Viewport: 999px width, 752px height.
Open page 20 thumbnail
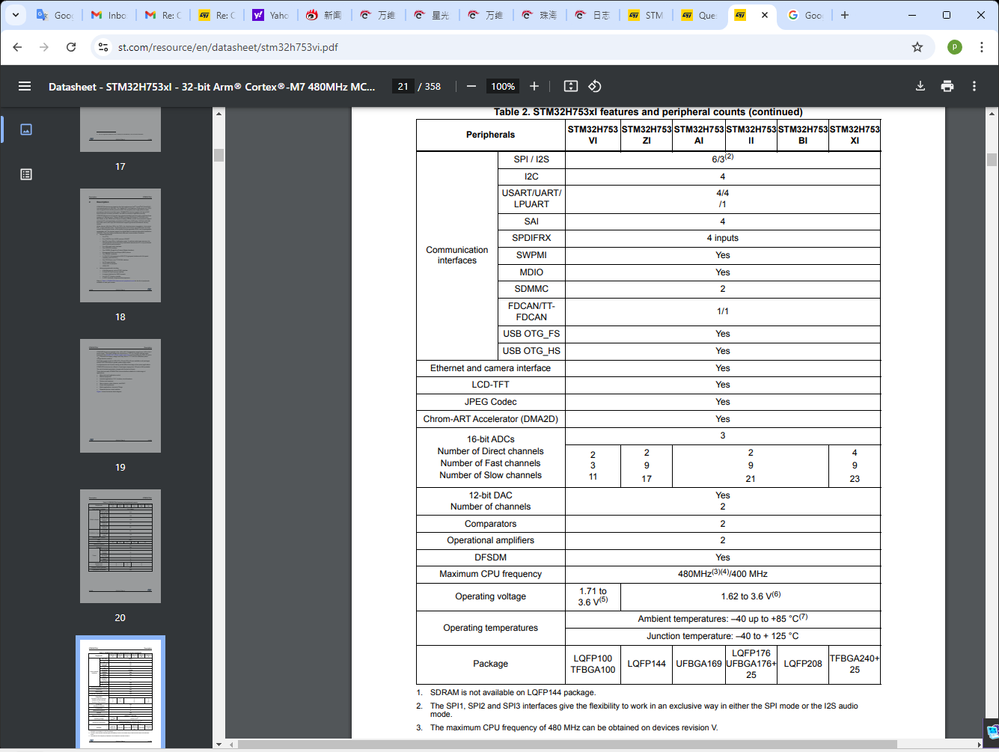[120, 546]
